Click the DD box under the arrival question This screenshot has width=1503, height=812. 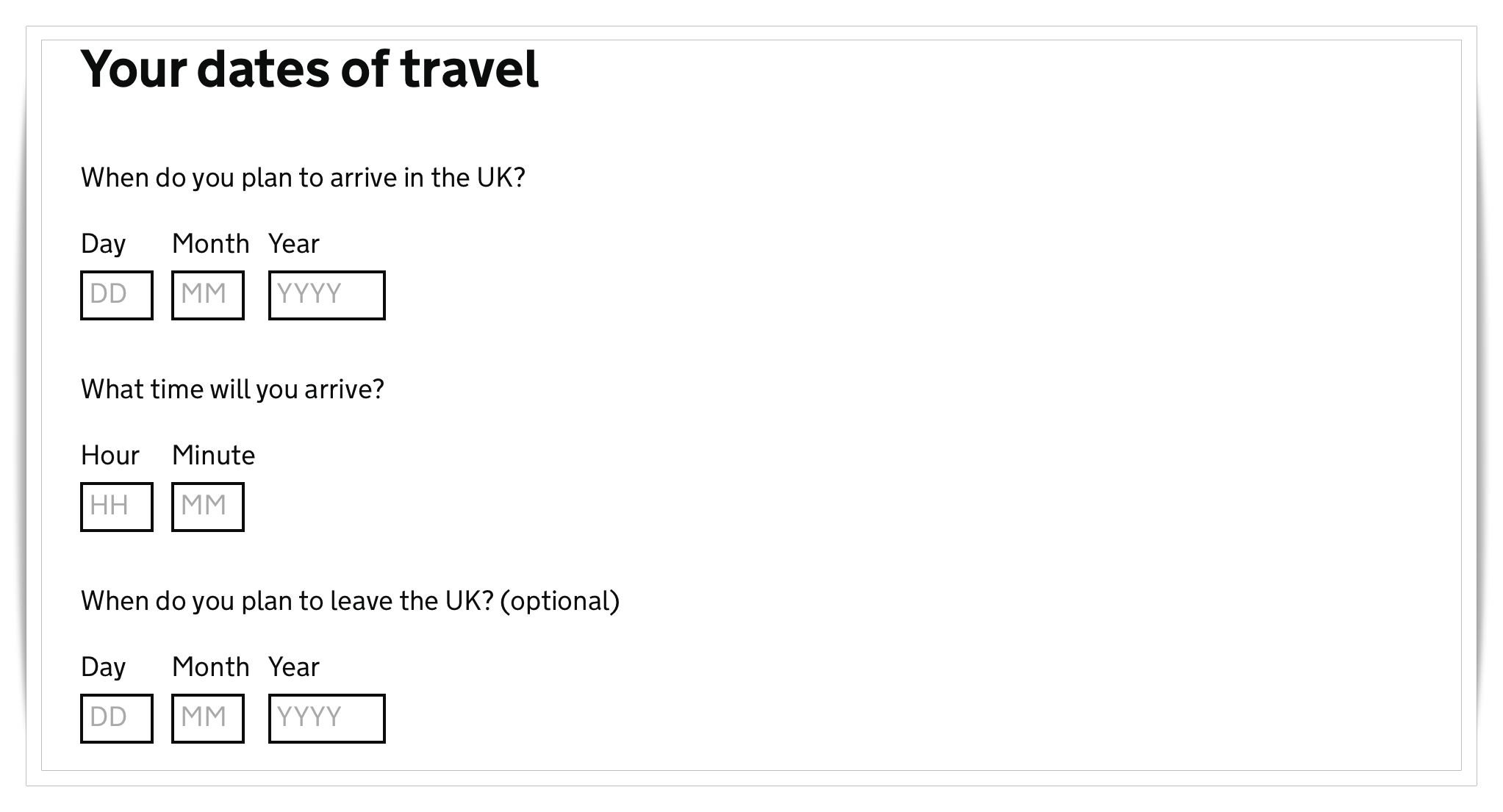(x=116, y=295)
